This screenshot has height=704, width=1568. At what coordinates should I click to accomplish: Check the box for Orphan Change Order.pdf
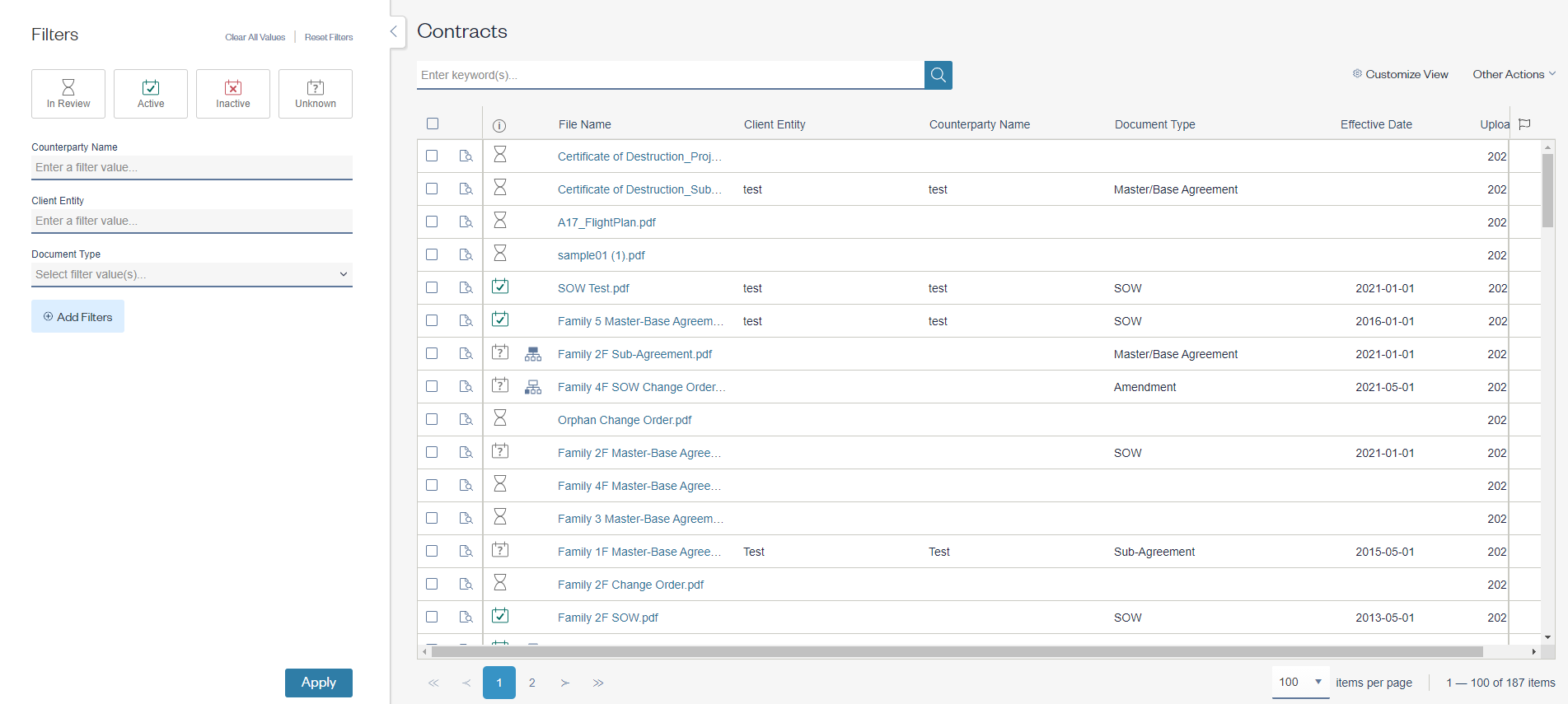click(432, 420)
